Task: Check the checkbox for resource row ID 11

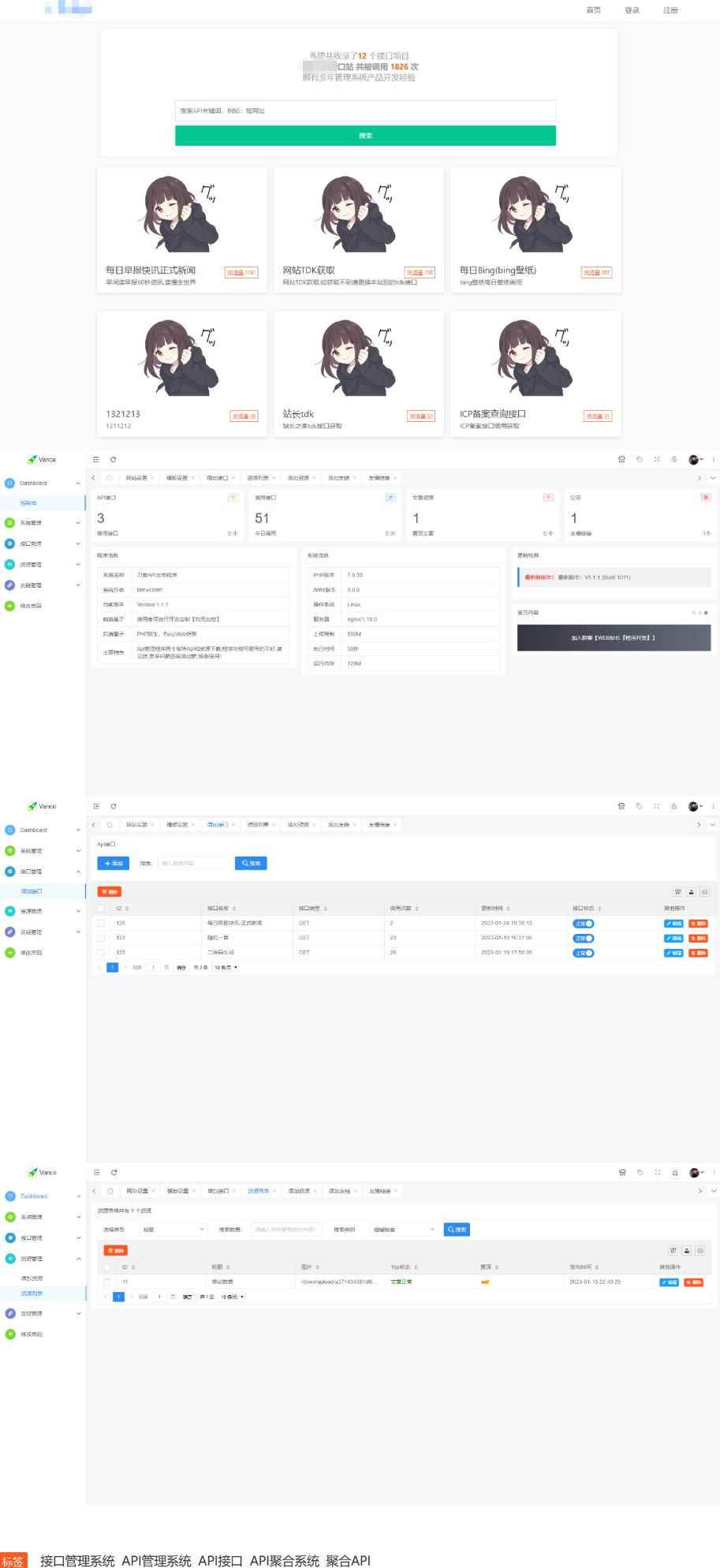Action: click(107, 1282)
